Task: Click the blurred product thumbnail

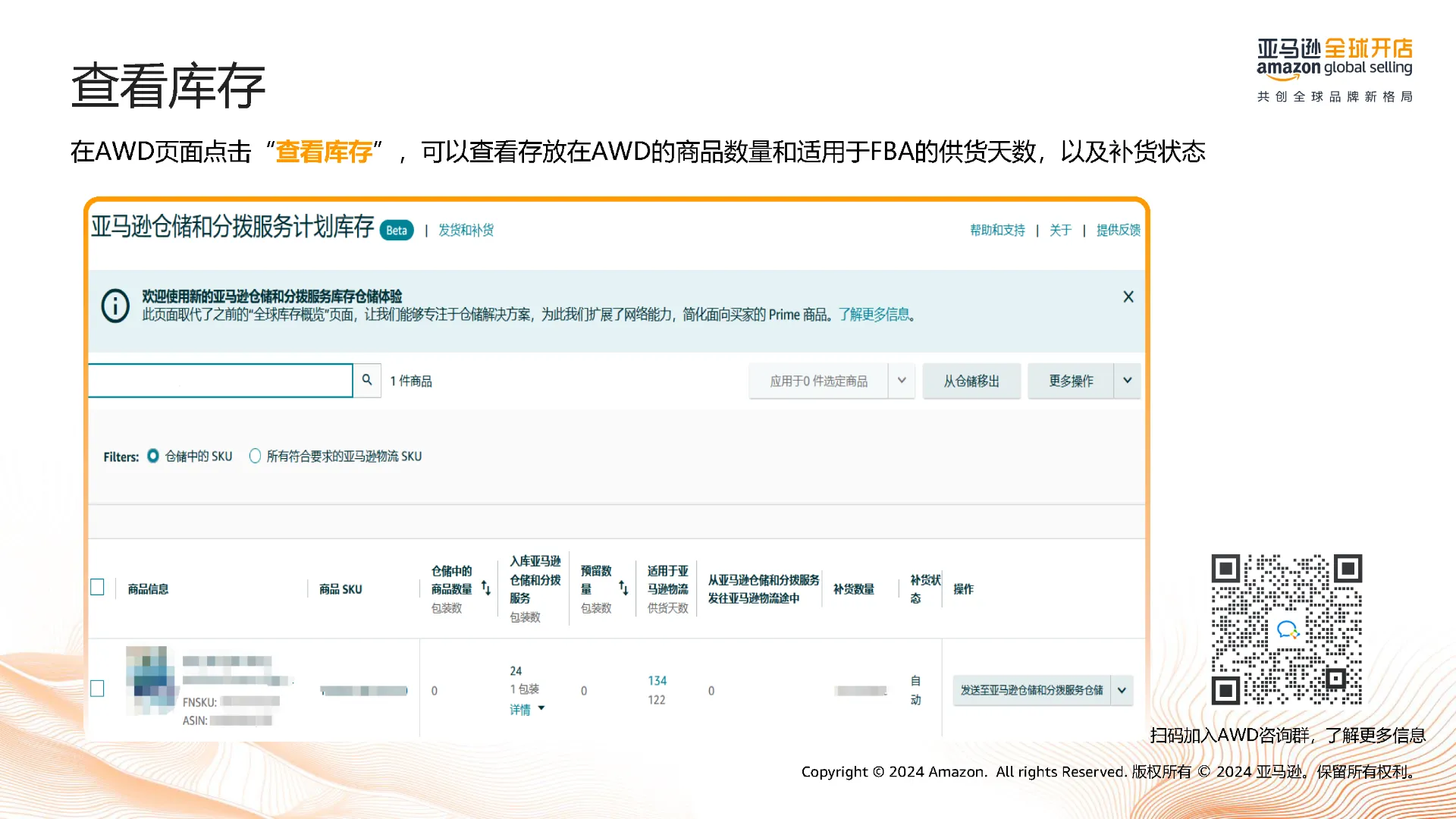Action: coord(150,679)
